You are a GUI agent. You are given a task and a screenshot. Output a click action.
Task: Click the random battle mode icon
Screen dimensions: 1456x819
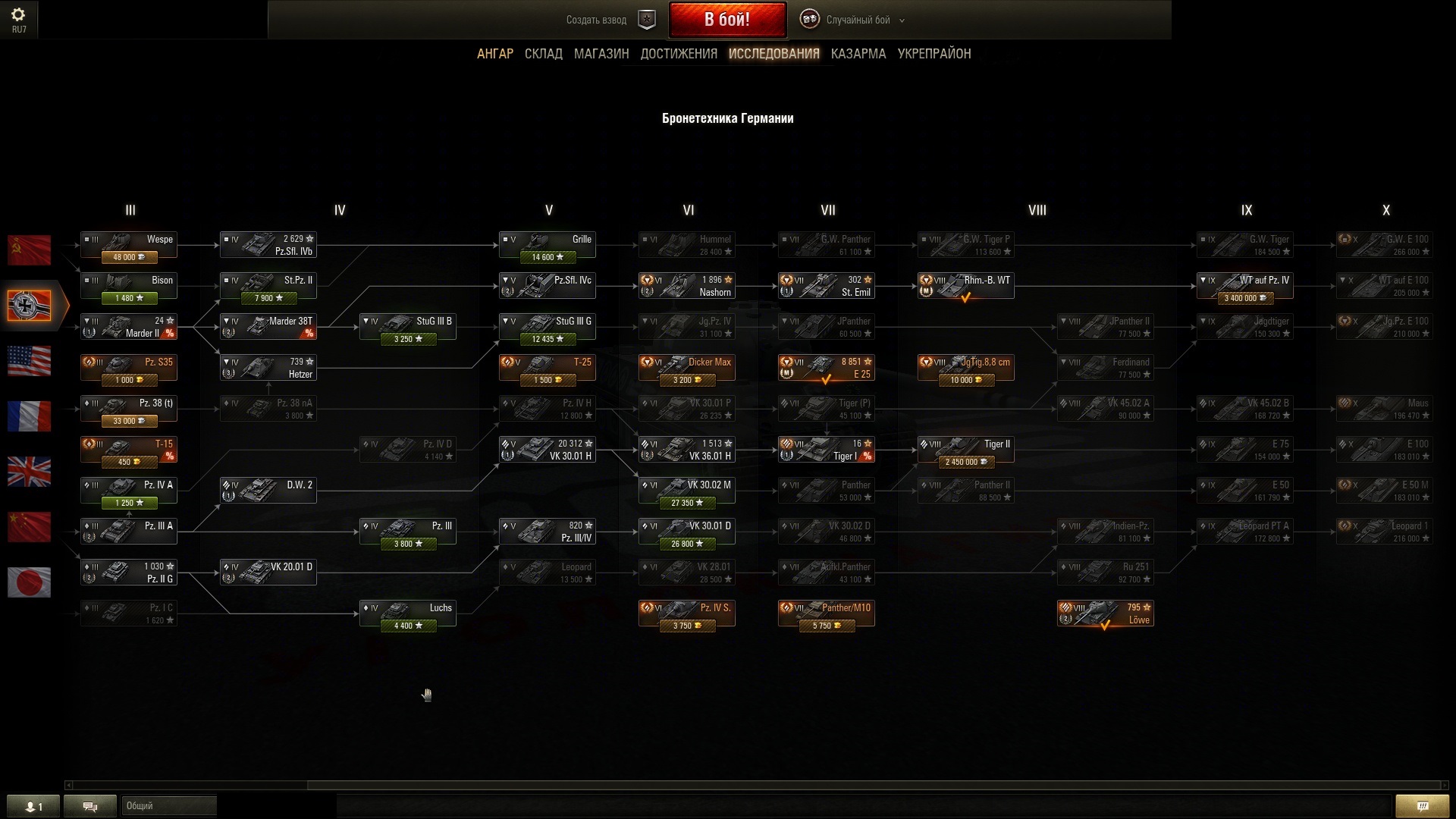pyautogui.click(x=809, y=20)
